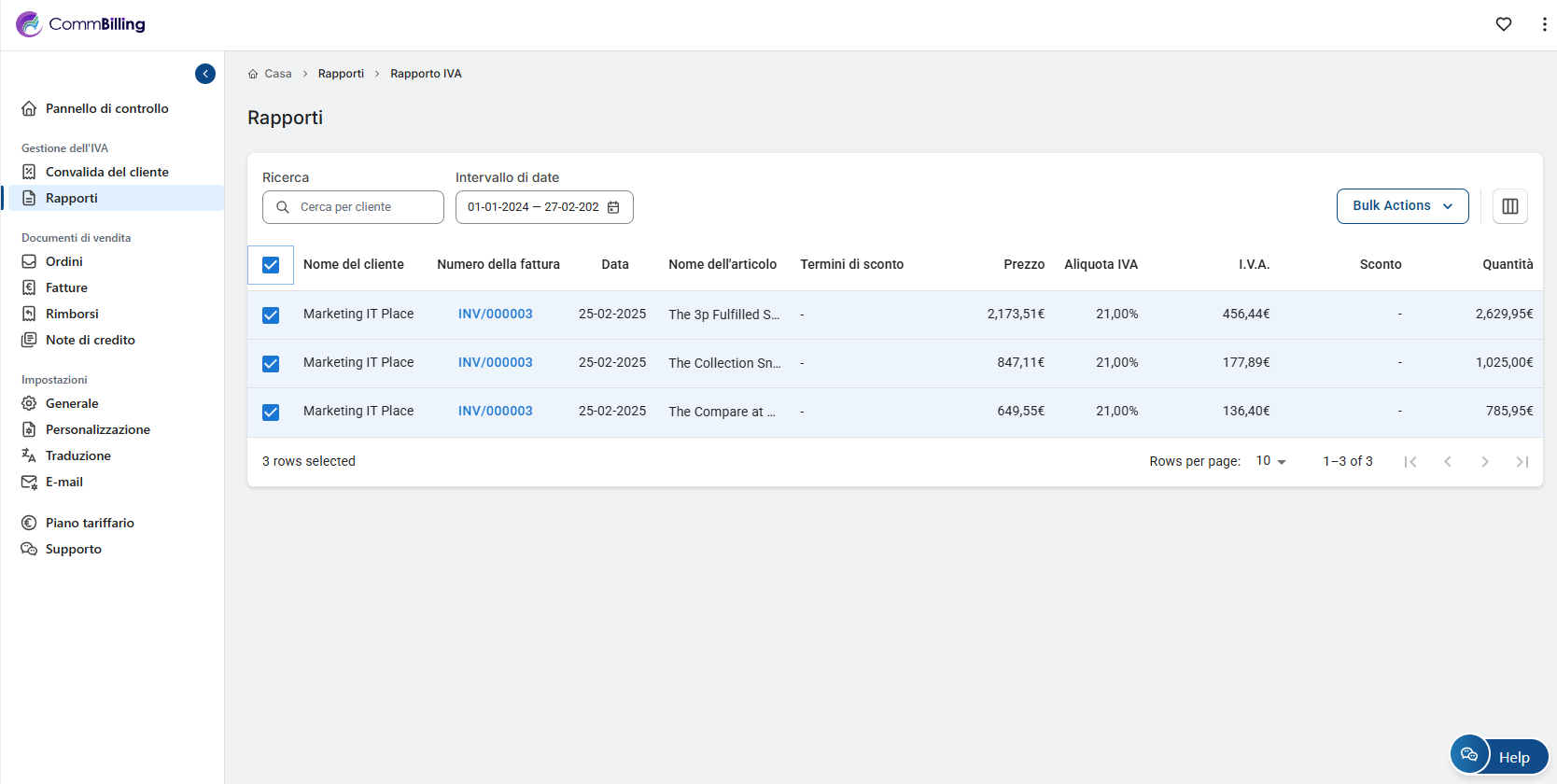Click the calendar icon in date range

613,207
